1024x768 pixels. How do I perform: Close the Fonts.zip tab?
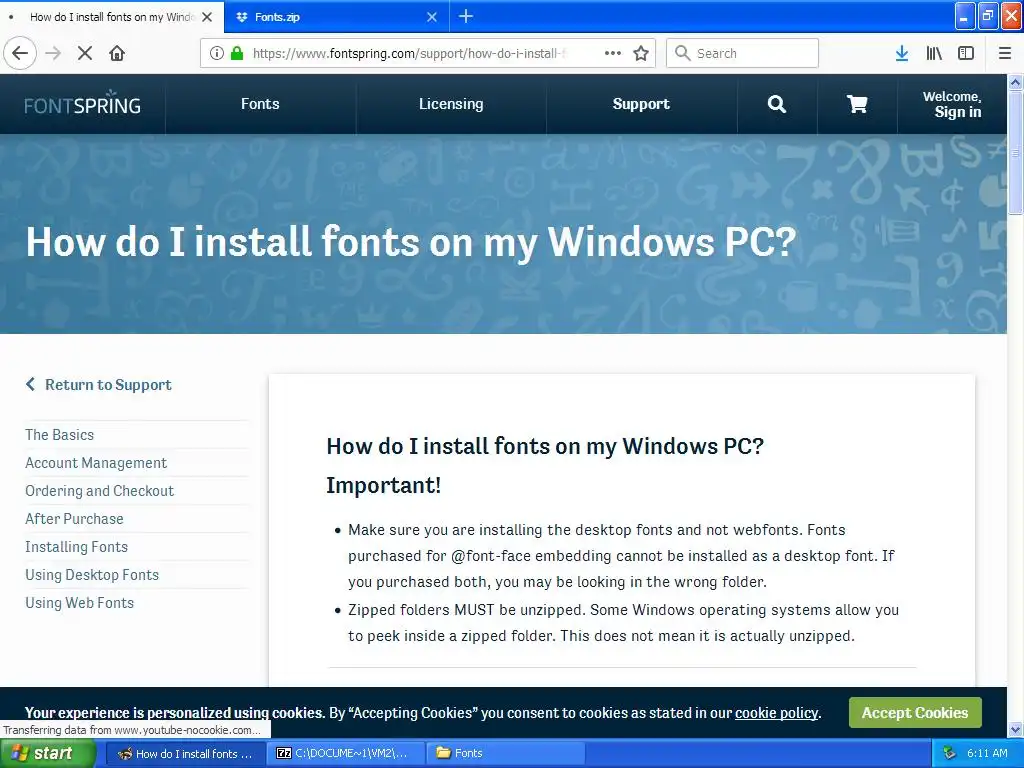(x=432, y=17)
